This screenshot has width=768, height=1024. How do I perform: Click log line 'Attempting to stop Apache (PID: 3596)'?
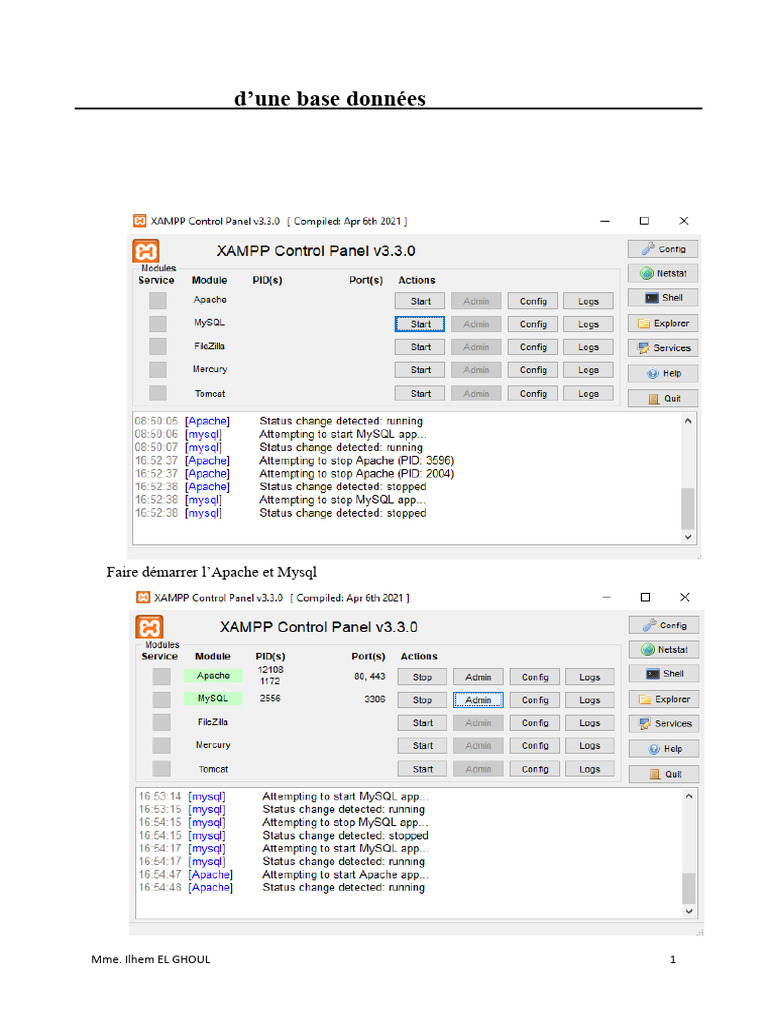point(357,460)
